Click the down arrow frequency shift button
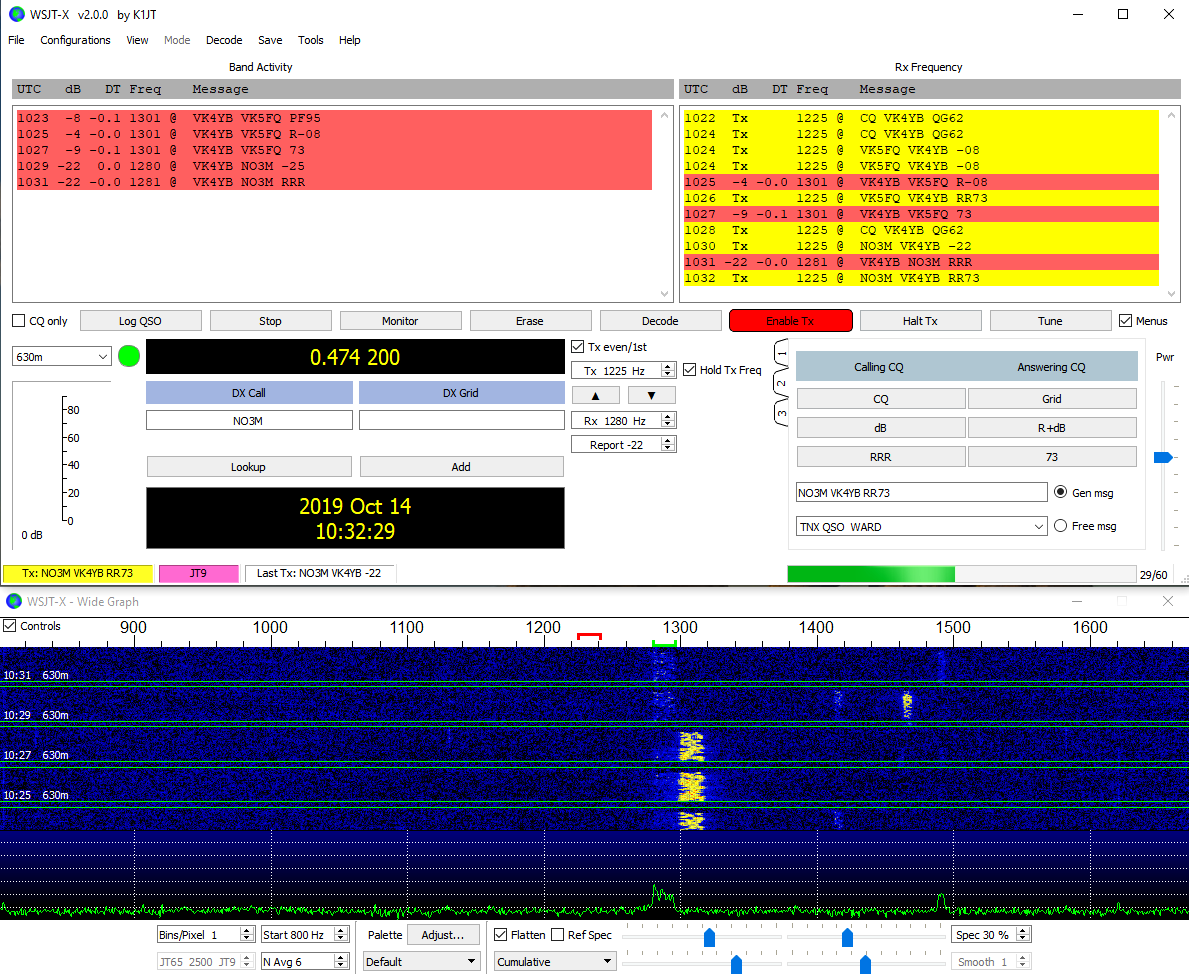1189x974 pixels. pyautogui.click(x=651, y=395)
